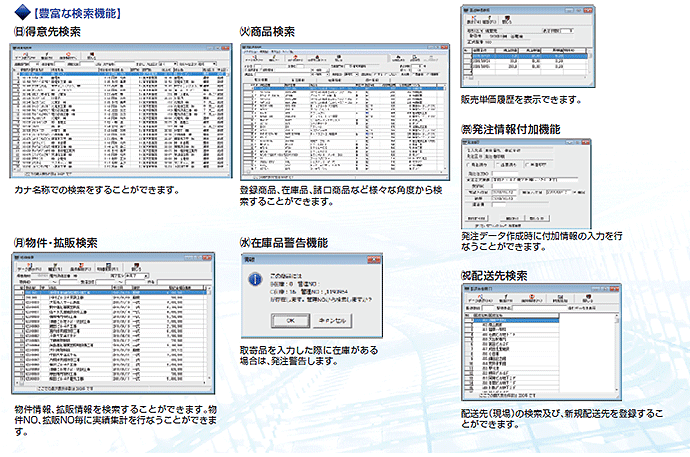
Task: Click the red clear-conditions icon in property search toolbar
Action: tap(81, 267)
